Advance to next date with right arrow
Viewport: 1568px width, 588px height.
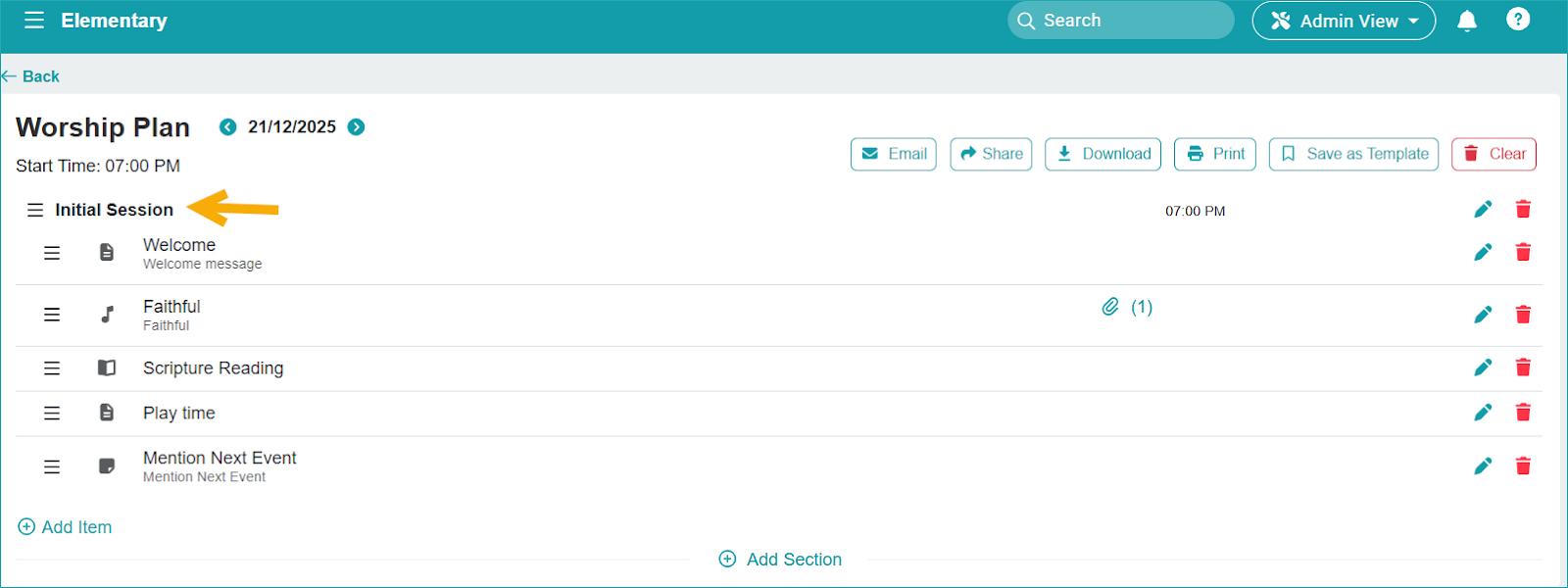pos(357,127)
